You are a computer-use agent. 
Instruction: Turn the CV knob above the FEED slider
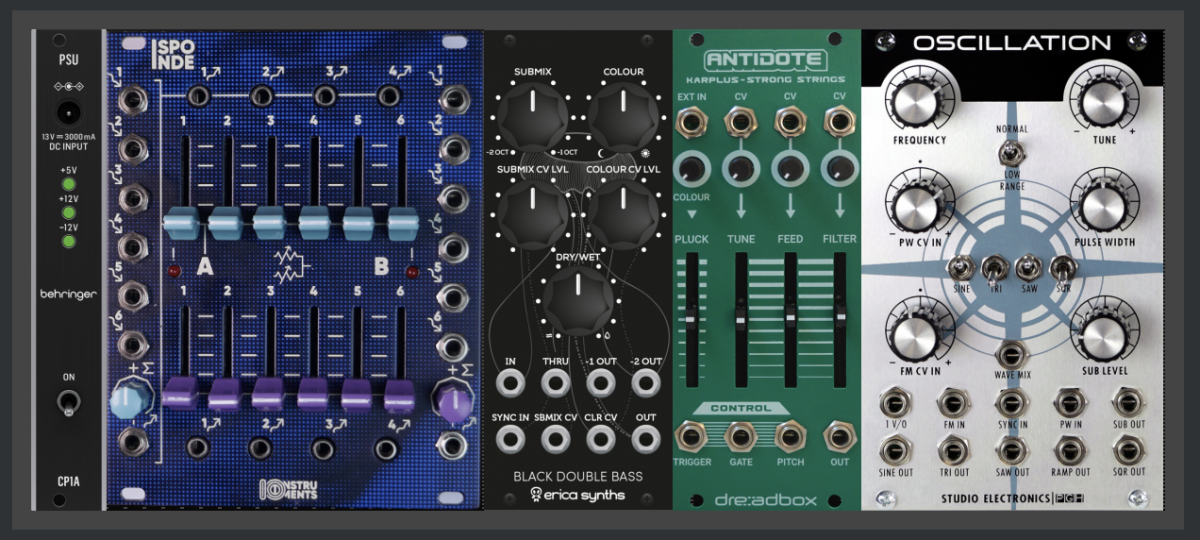pos(790,169)
